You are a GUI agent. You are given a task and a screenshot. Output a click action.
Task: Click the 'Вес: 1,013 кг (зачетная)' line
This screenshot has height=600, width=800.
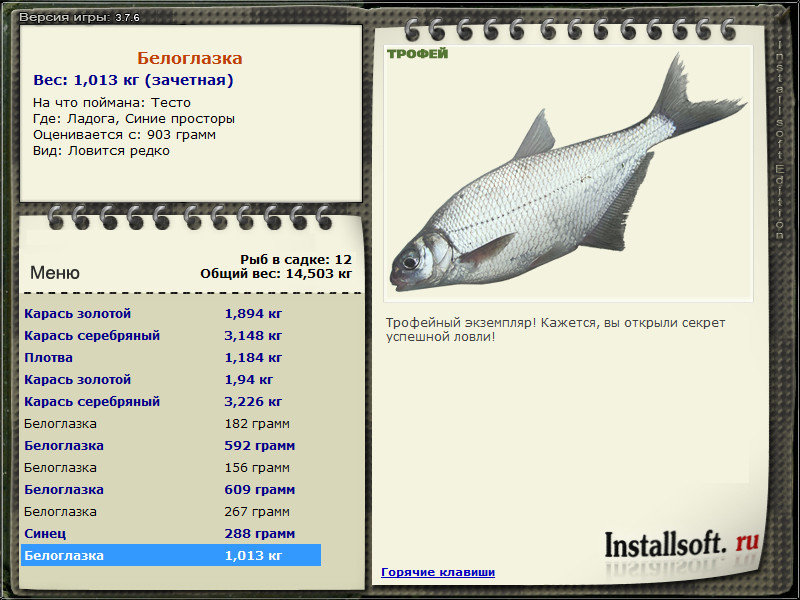click(133, 80)
